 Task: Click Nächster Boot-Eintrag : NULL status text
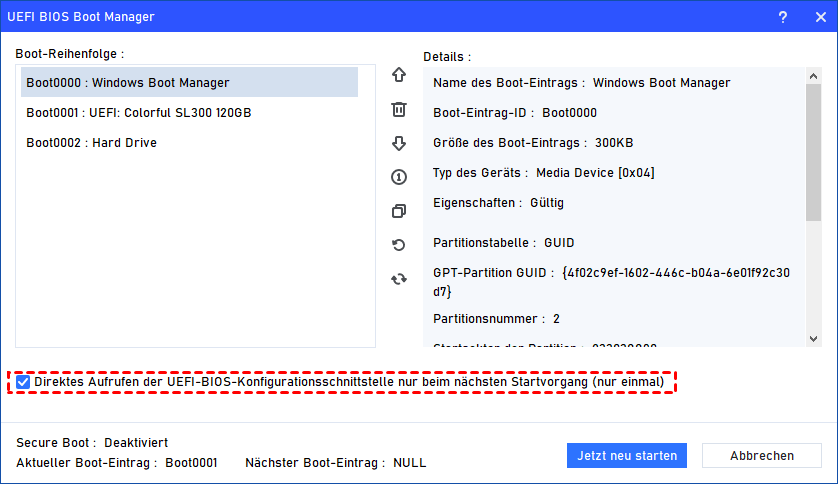point(336,463)
